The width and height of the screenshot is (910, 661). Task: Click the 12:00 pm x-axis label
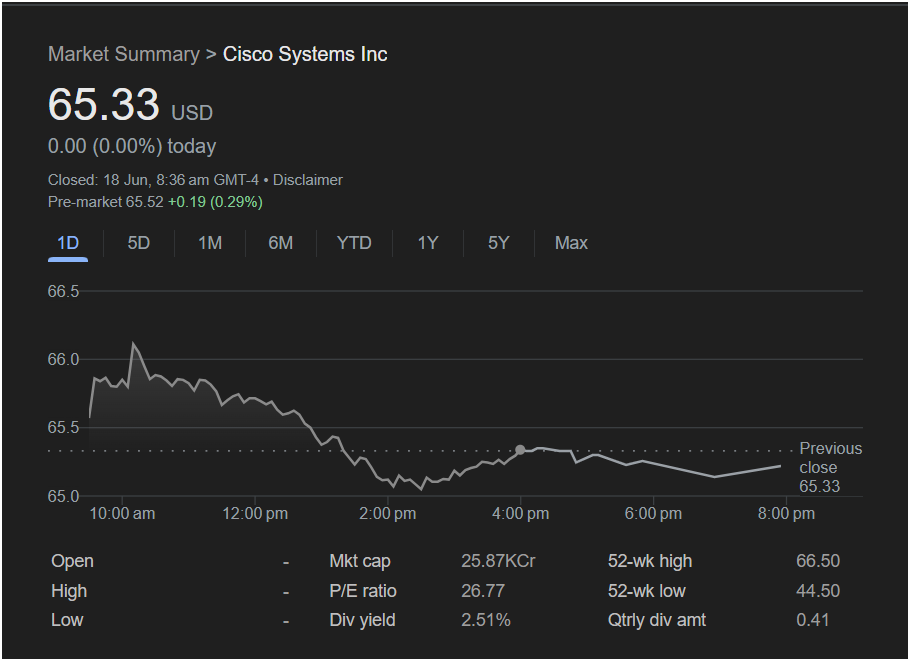255,514
